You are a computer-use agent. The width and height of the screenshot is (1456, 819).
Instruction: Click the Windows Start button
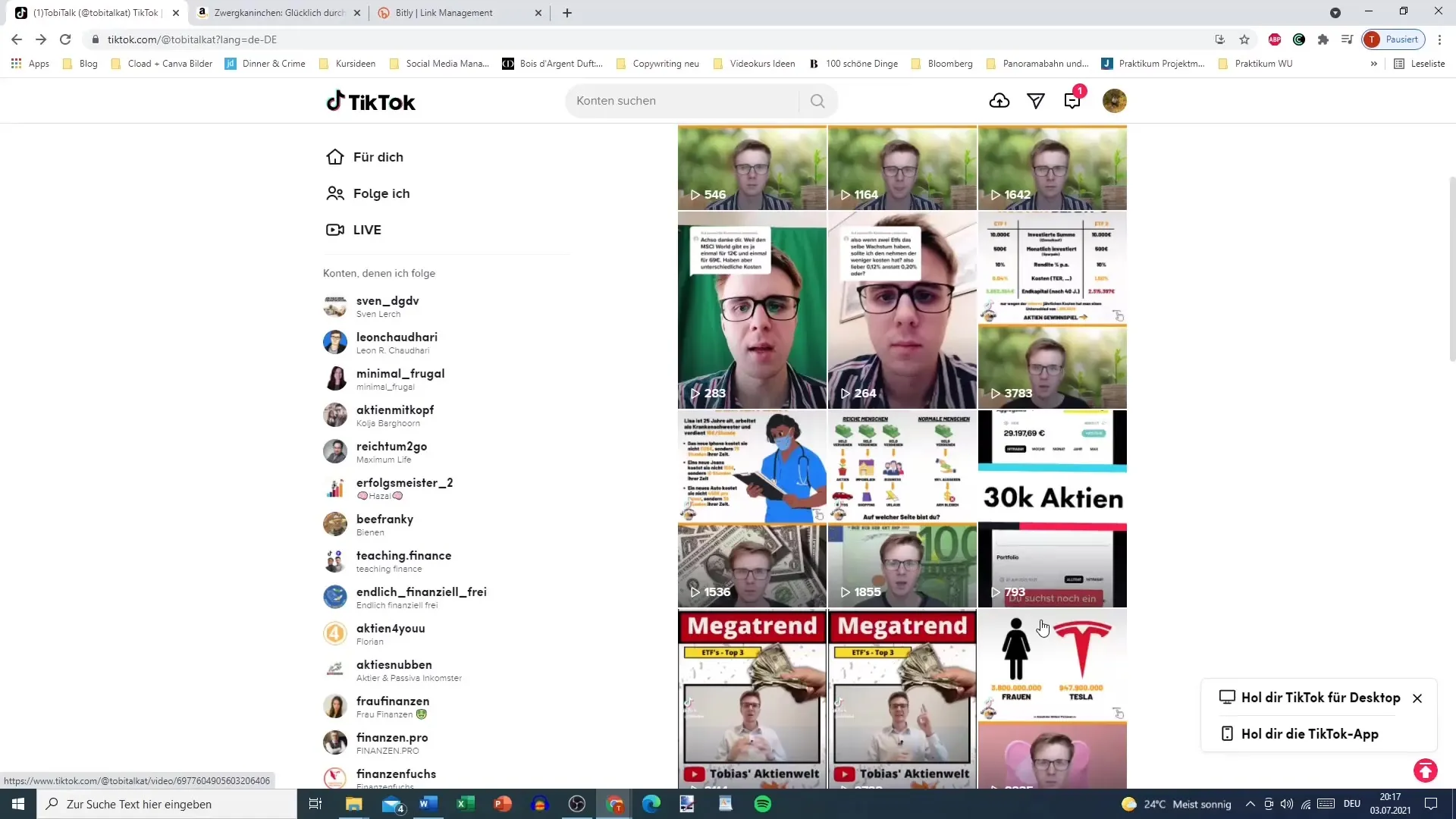tap(18, 804)
